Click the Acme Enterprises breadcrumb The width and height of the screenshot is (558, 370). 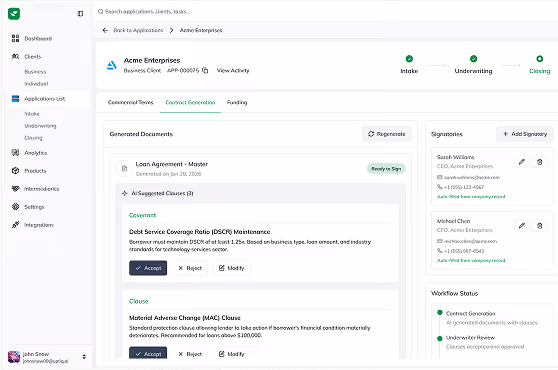[x=201, y=30]
